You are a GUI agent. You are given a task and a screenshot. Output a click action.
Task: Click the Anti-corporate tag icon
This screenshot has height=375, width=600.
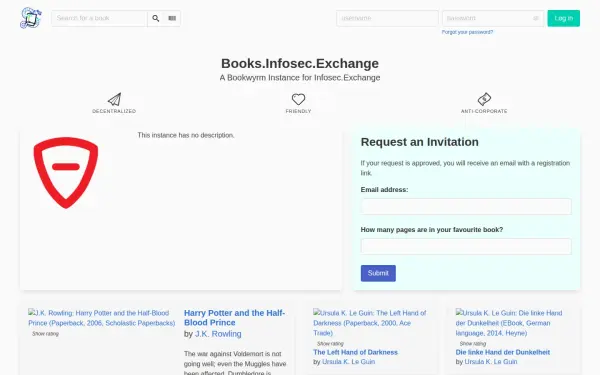point(484,99)
